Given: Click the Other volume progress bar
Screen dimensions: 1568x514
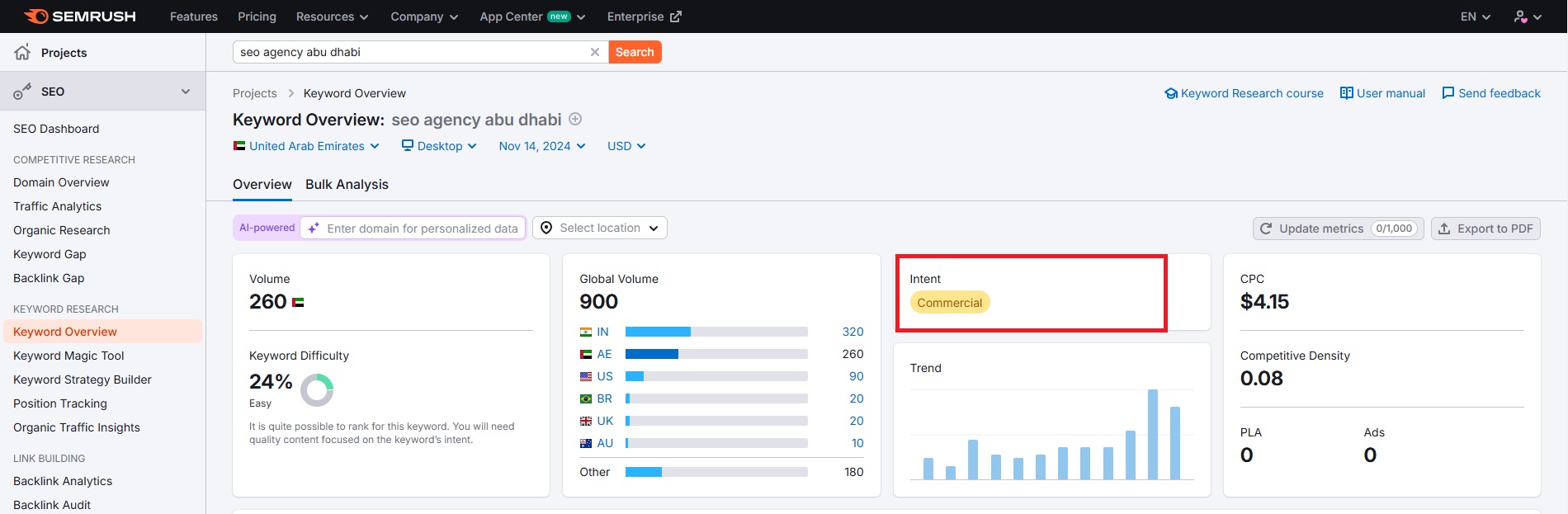Looking at the screenshot, I should pos(716,472).
